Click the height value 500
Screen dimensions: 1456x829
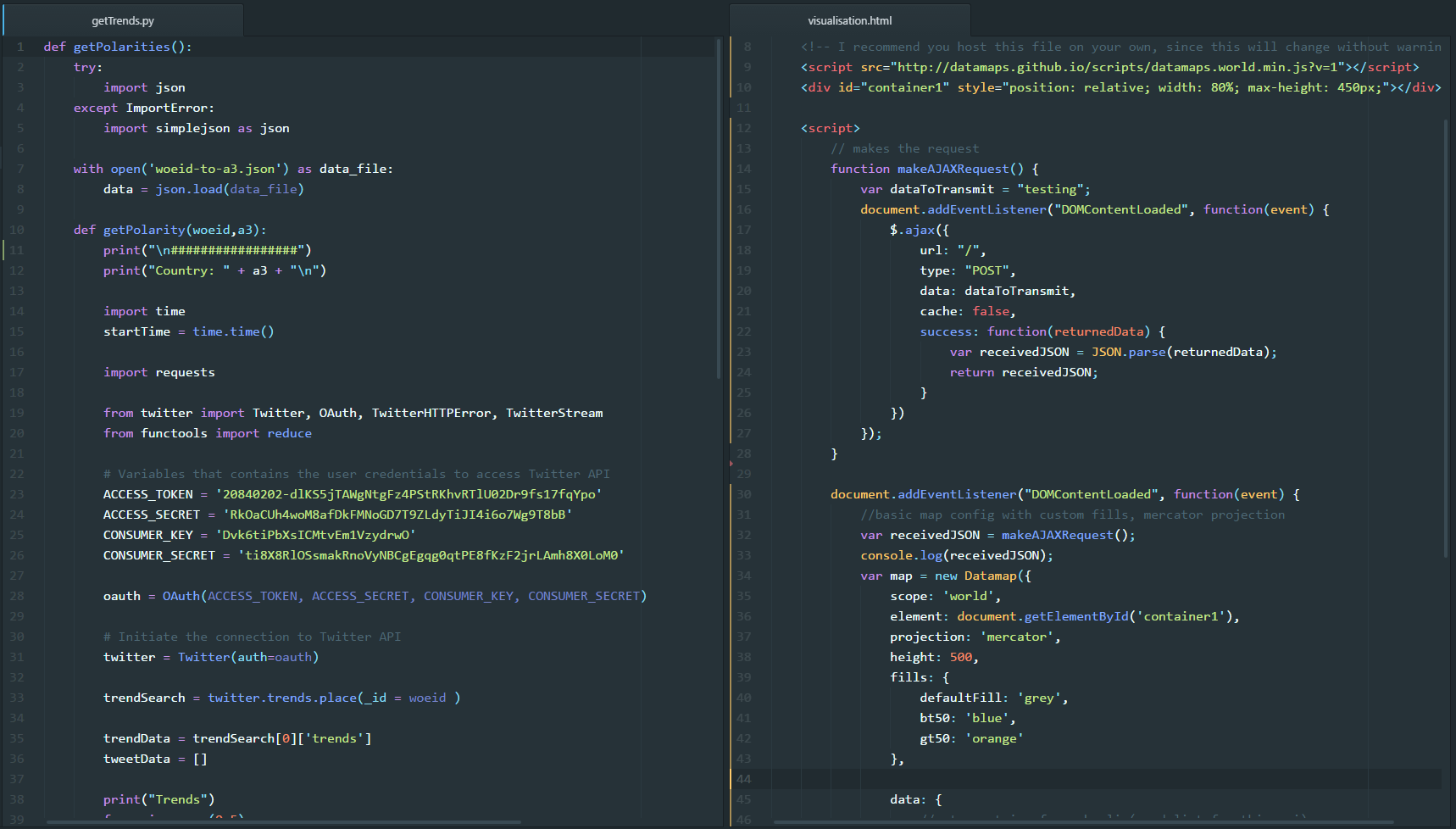(x=961, y=657)
